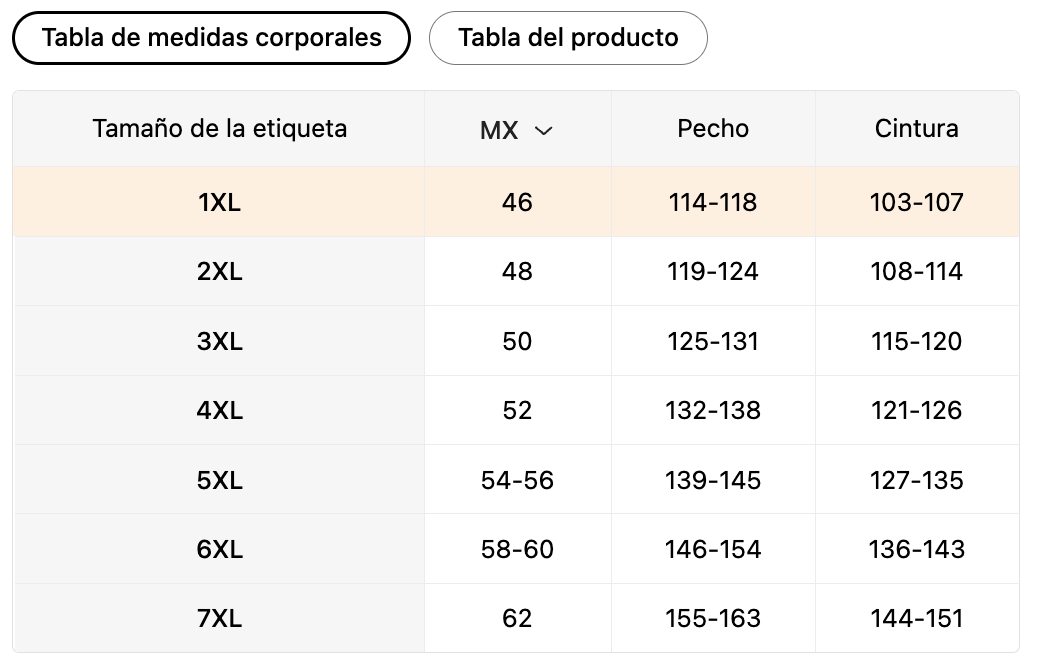The image size is (1038, 670).
Task: Click chest measurement 114-118 cell
Action: click(x=713, y=202)
